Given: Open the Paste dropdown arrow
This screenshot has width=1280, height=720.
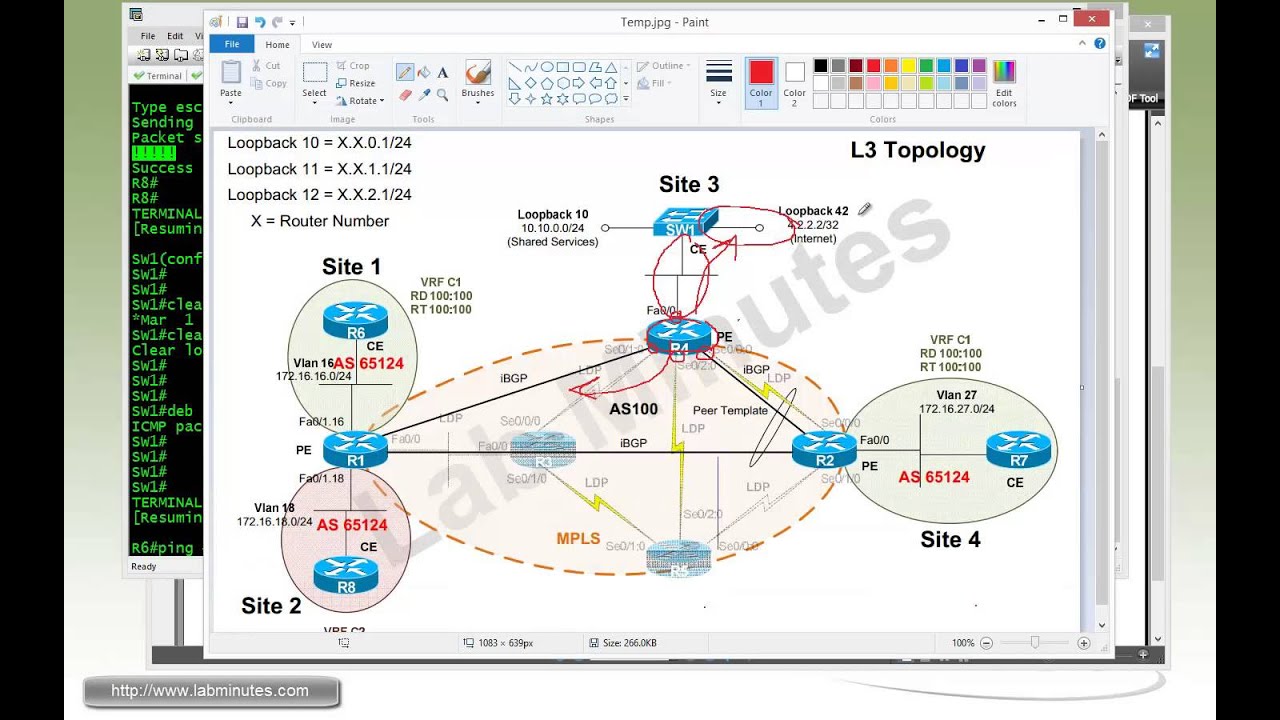Looking at the screenshot, I should (x=231, y=101).
